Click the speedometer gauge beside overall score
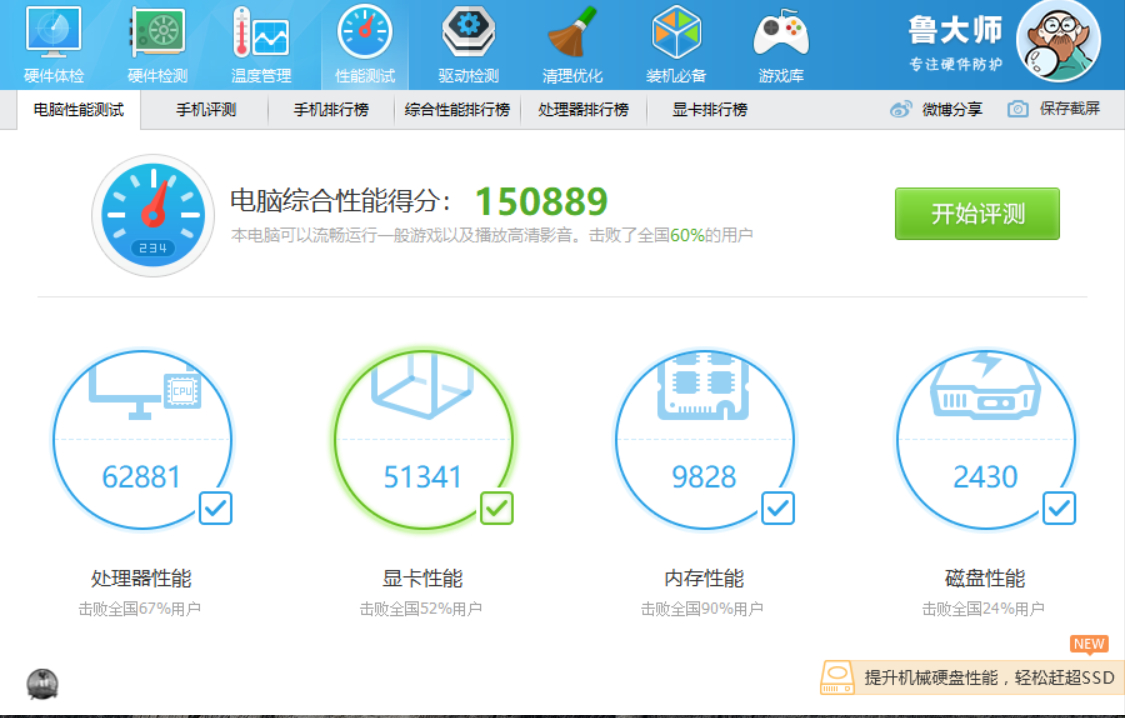 tap(153, 215)
